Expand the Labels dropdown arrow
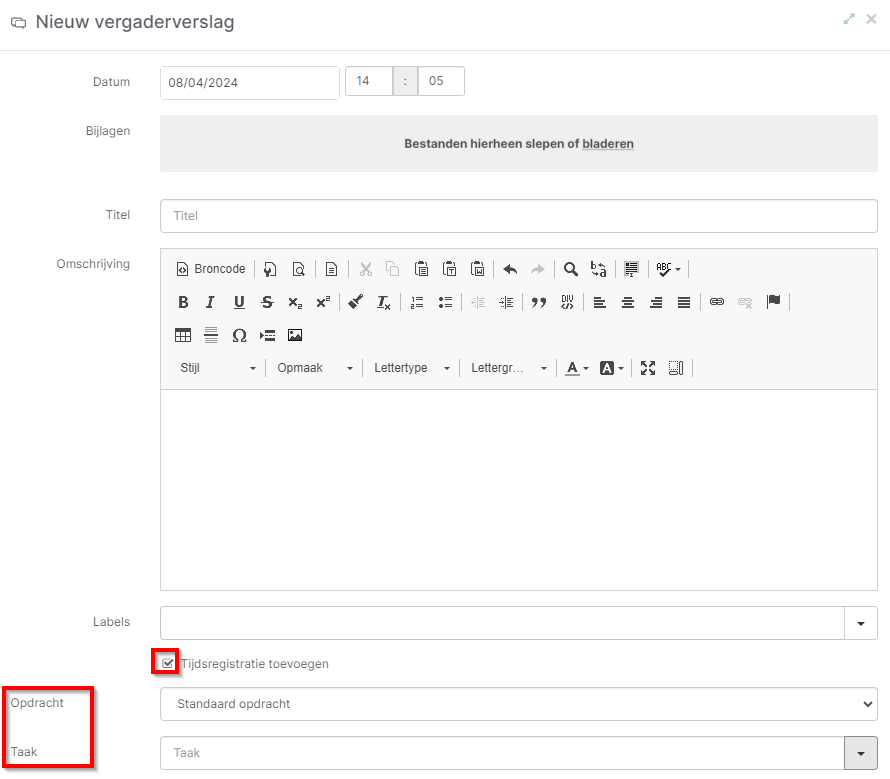 pos(860,623)
